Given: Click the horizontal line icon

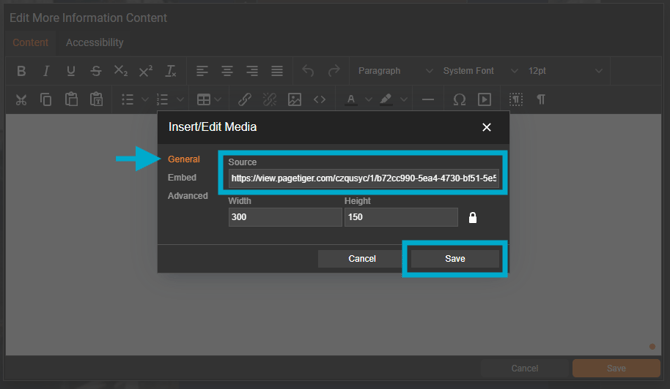Looking at the screenshot, I should [x=428, y=100].
